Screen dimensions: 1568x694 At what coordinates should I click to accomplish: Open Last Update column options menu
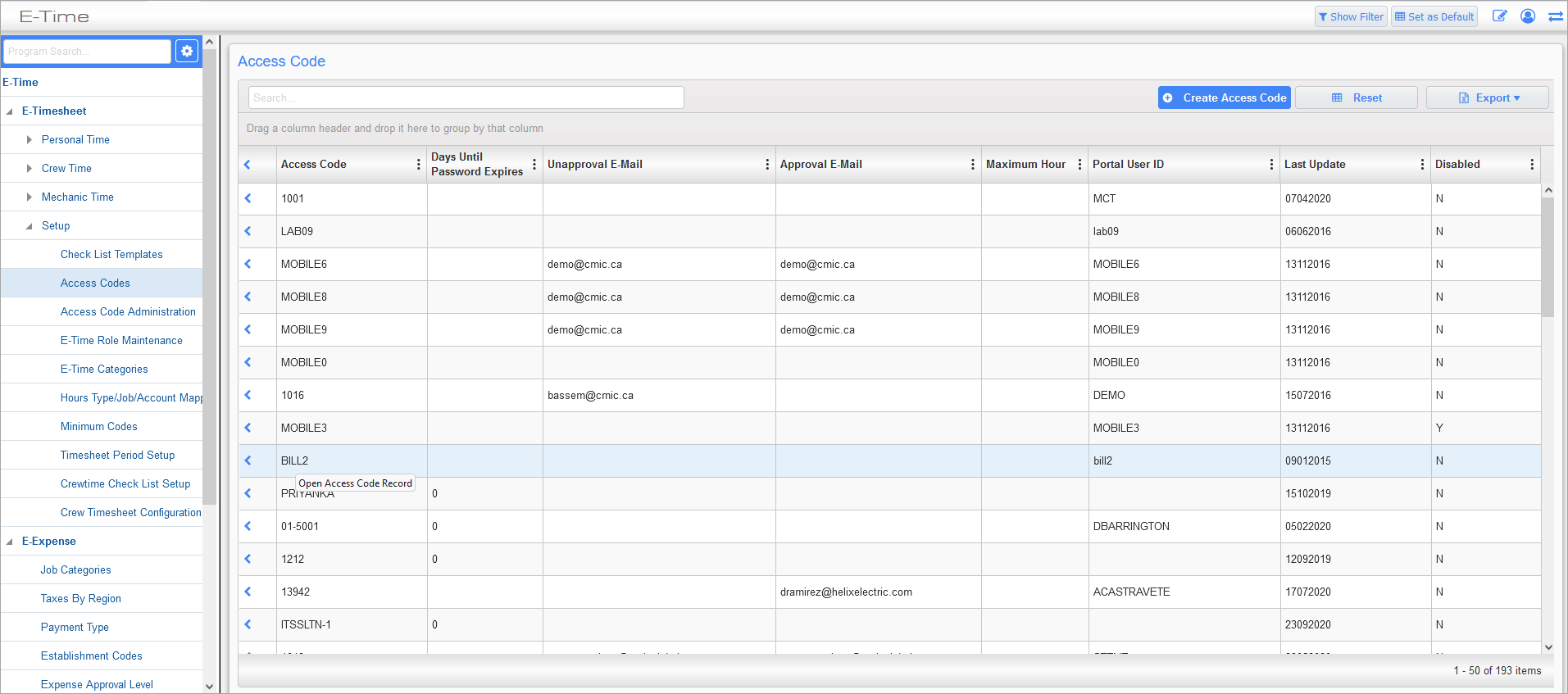click(1422, 165)
